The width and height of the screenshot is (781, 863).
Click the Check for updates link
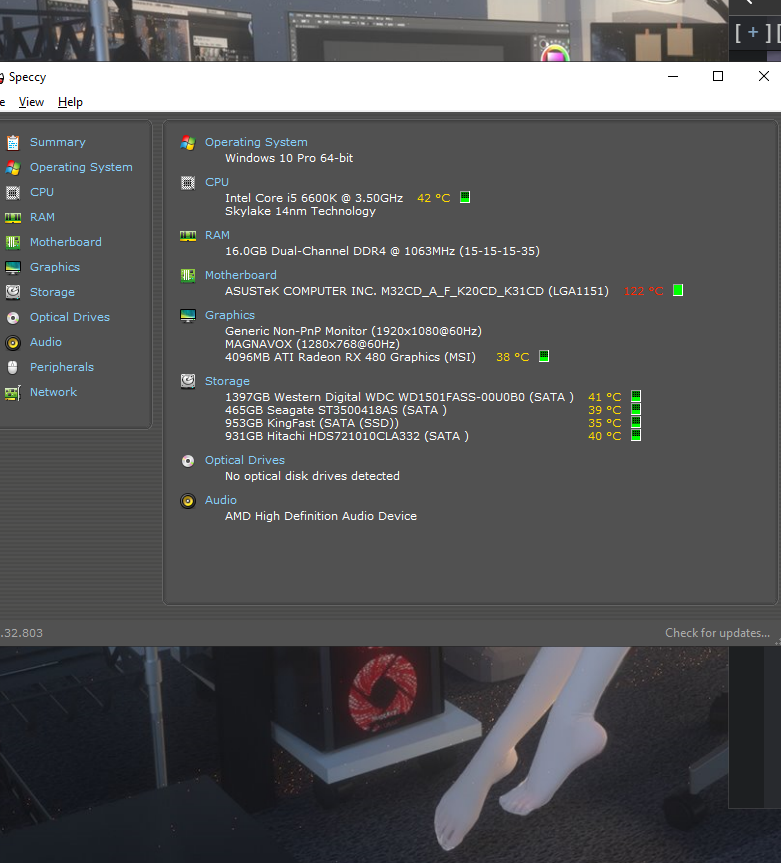(x=717, y=633)
